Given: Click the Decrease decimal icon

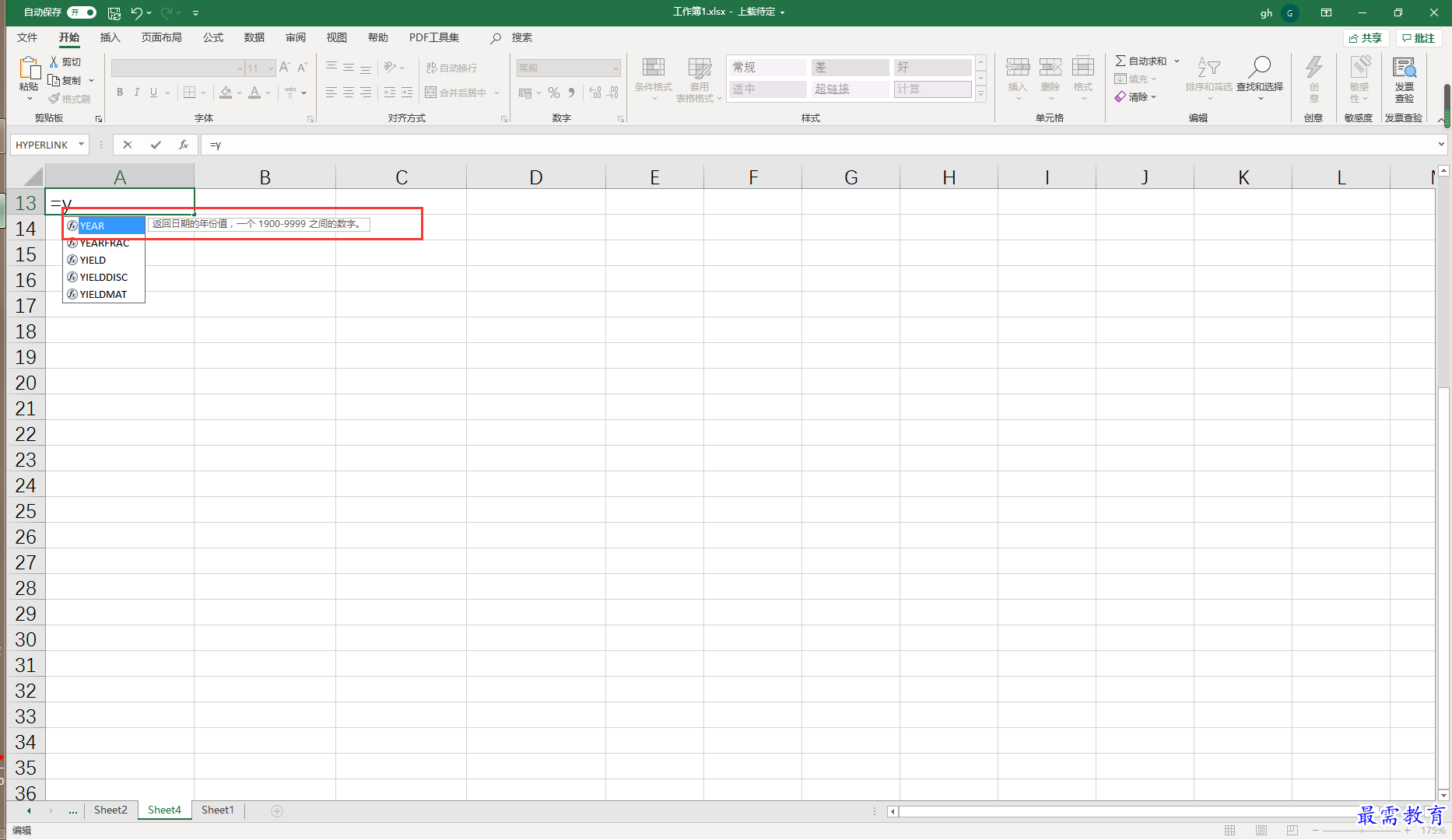Looking at the screenshot, I should pos(613,93).
